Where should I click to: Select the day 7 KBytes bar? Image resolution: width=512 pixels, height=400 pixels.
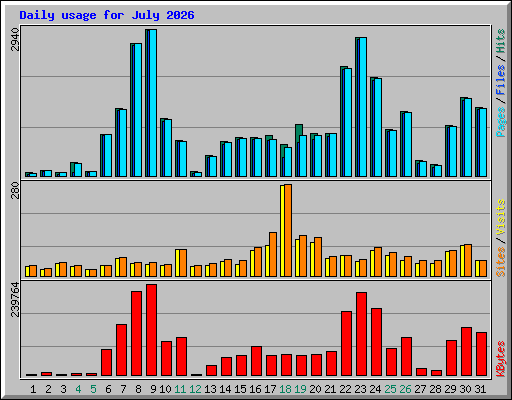121,350
